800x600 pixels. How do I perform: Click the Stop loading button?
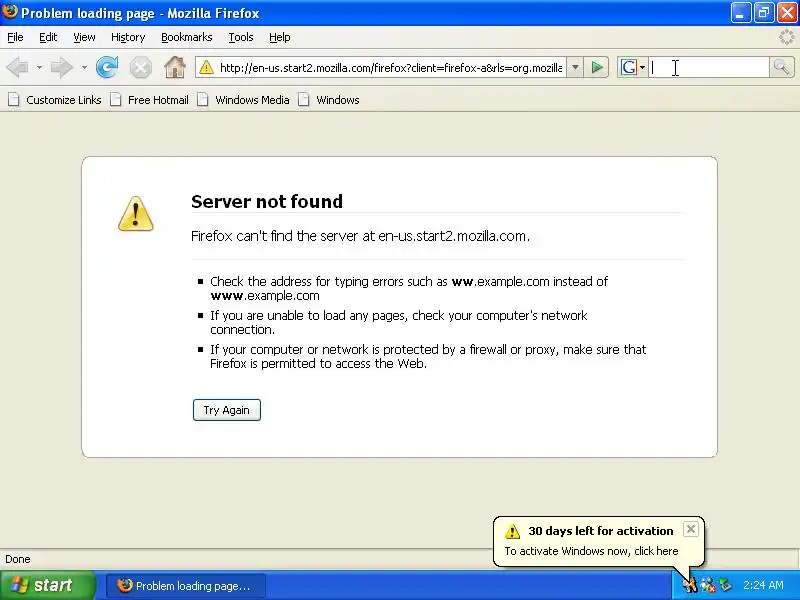coord(140,67)
